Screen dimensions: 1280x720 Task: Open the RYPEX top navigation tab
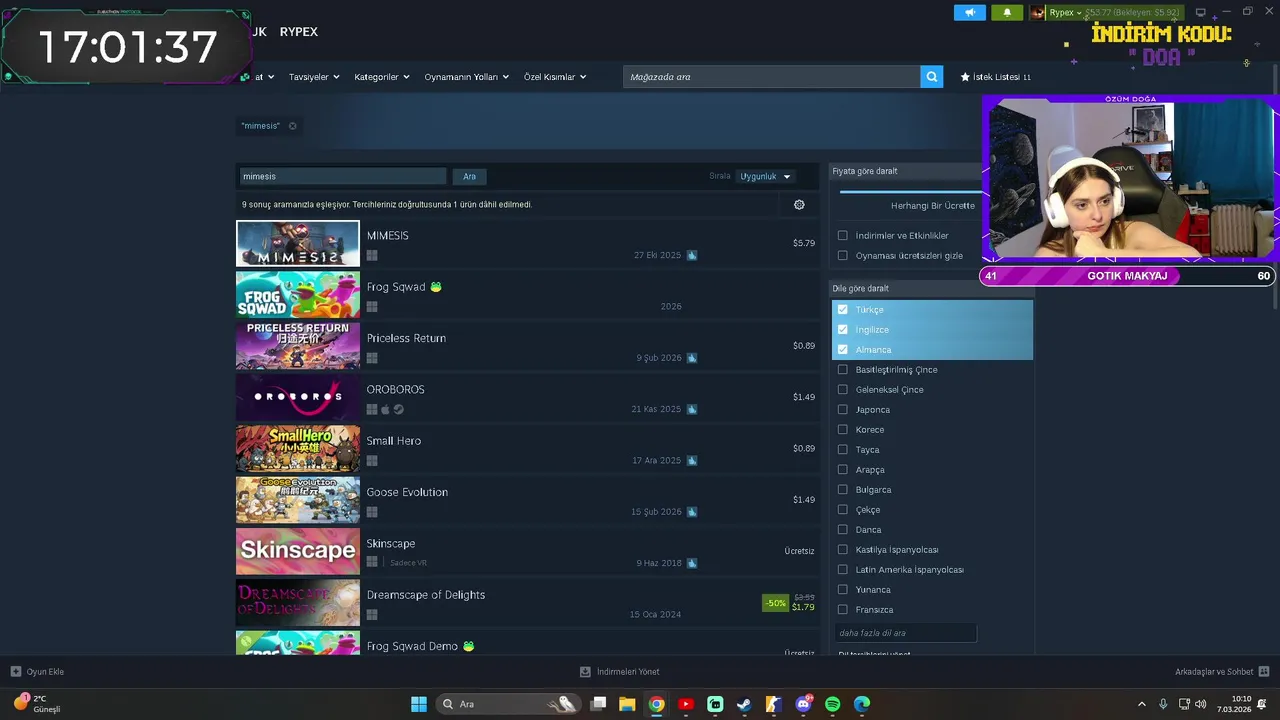pos(299,32)
